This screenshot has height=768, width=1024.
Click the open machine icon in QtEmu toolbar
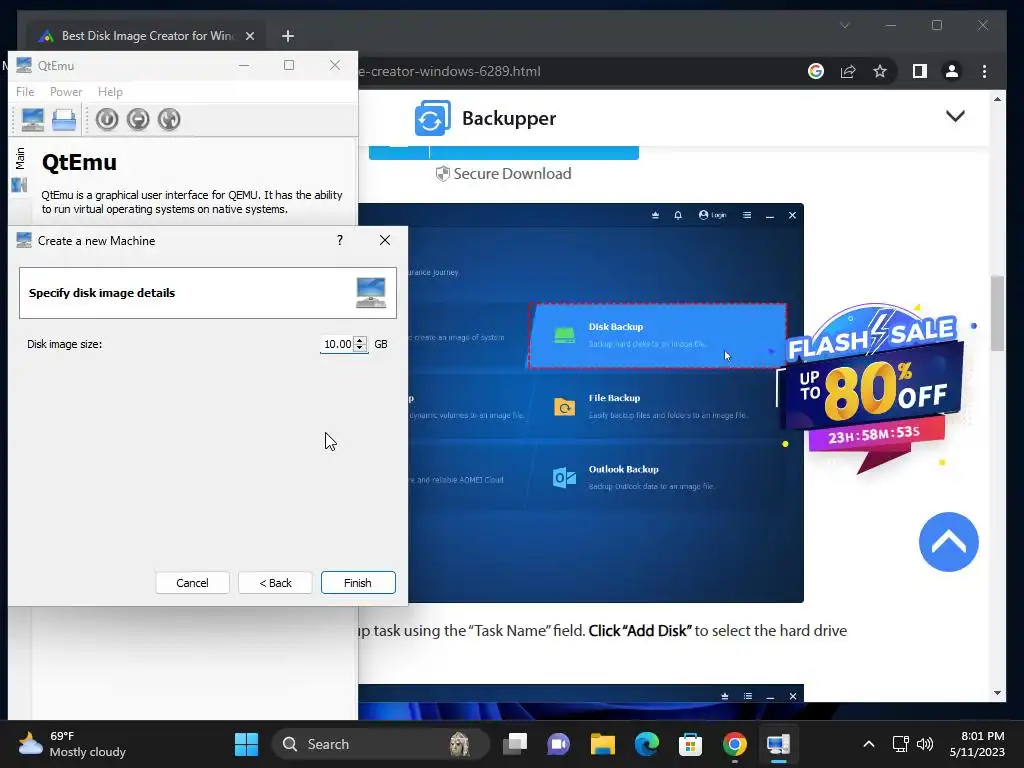(64, 120)
